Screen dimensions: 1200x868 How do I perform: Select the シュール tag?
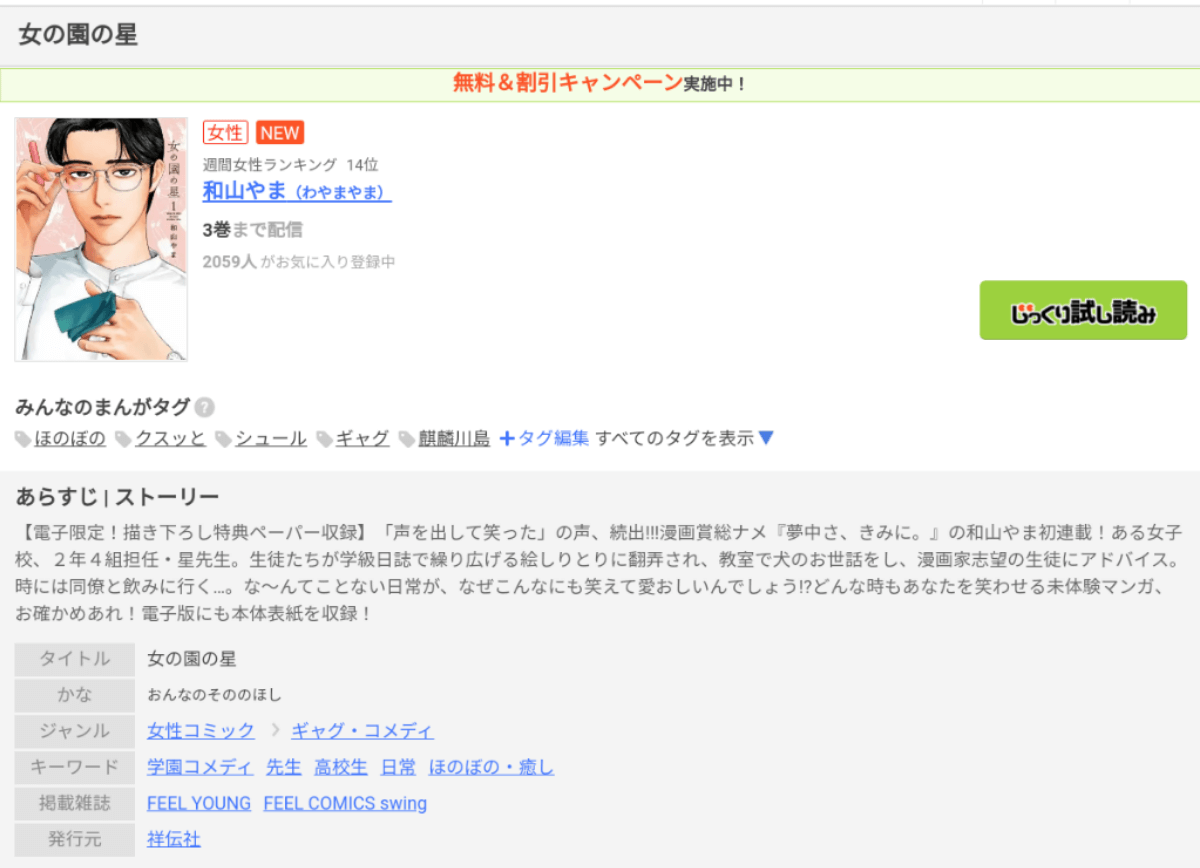click(271, 438)
